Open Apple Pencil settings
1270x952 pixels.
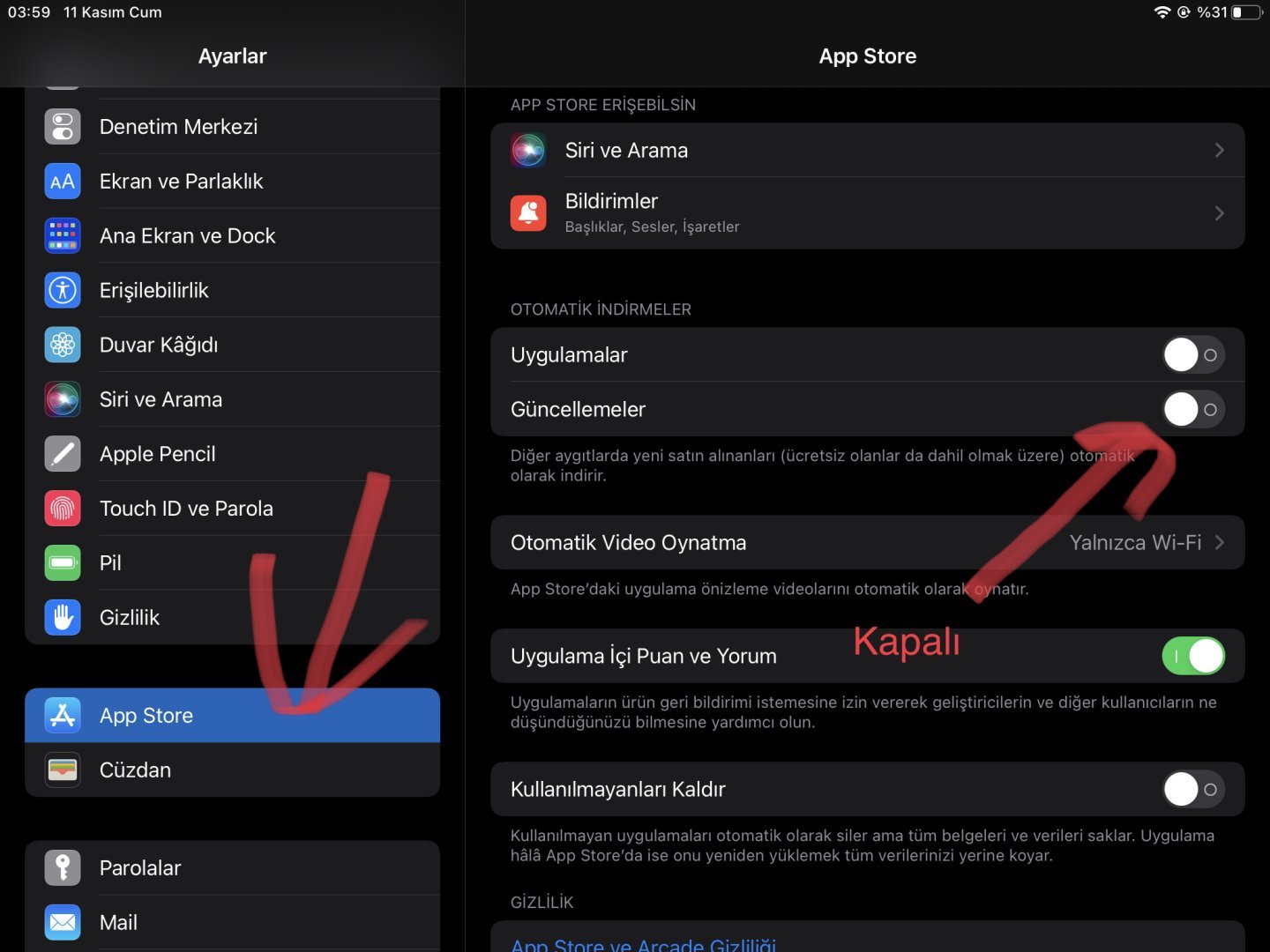point(233,454)
